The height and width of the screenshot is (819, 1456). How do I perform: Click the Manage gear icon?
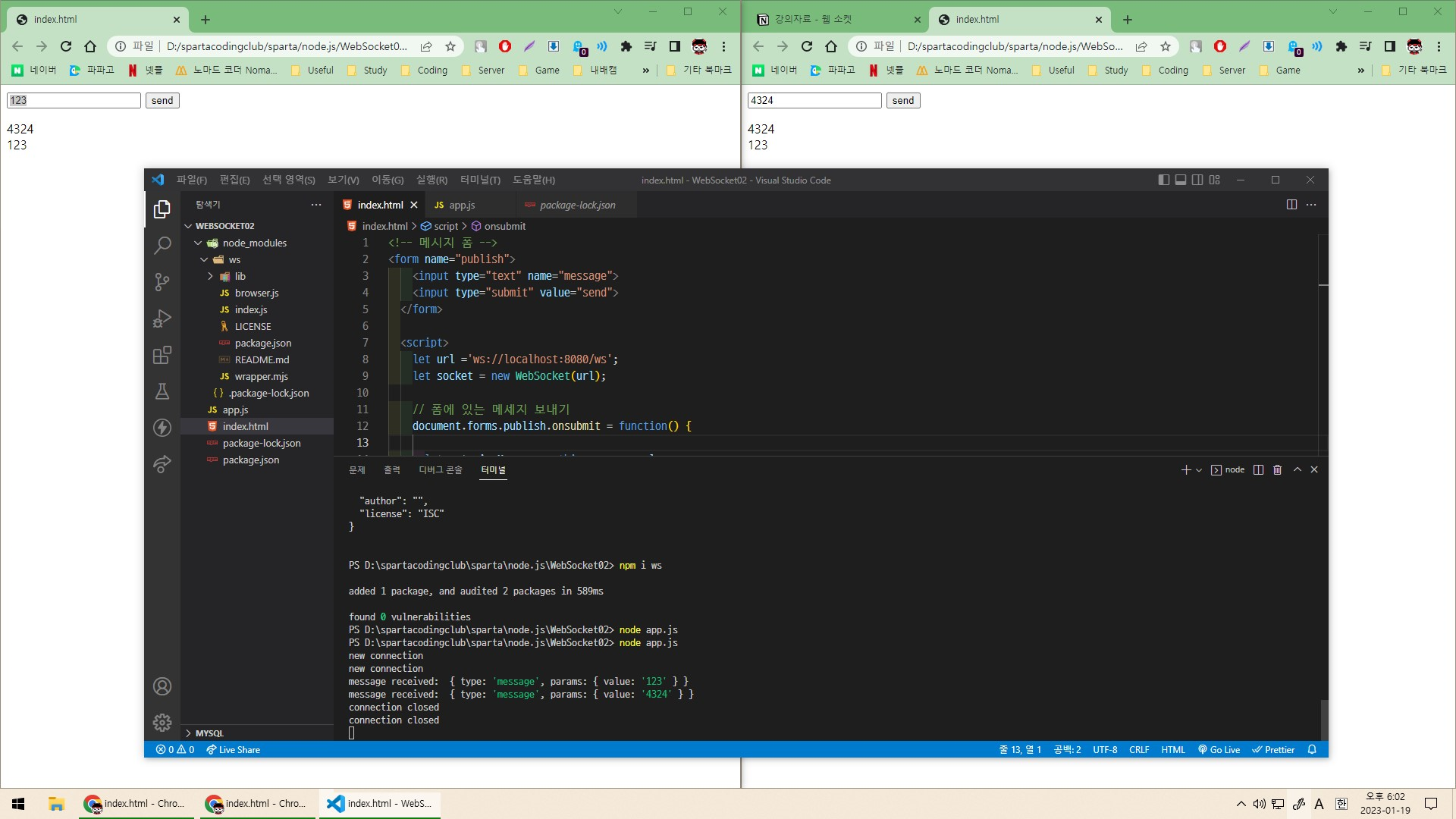click(162, 723)
